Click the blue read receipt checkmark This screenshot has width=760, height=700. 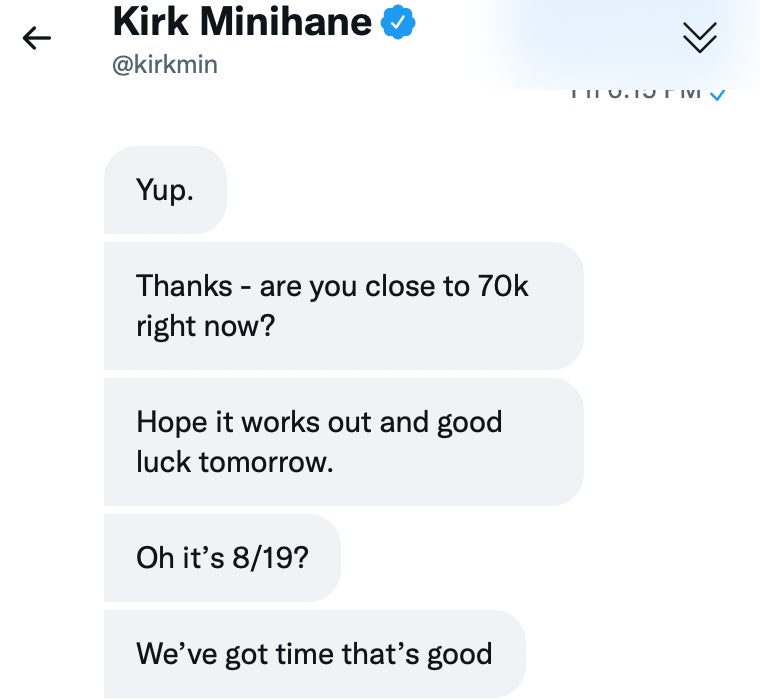click(x=717, y=93)
